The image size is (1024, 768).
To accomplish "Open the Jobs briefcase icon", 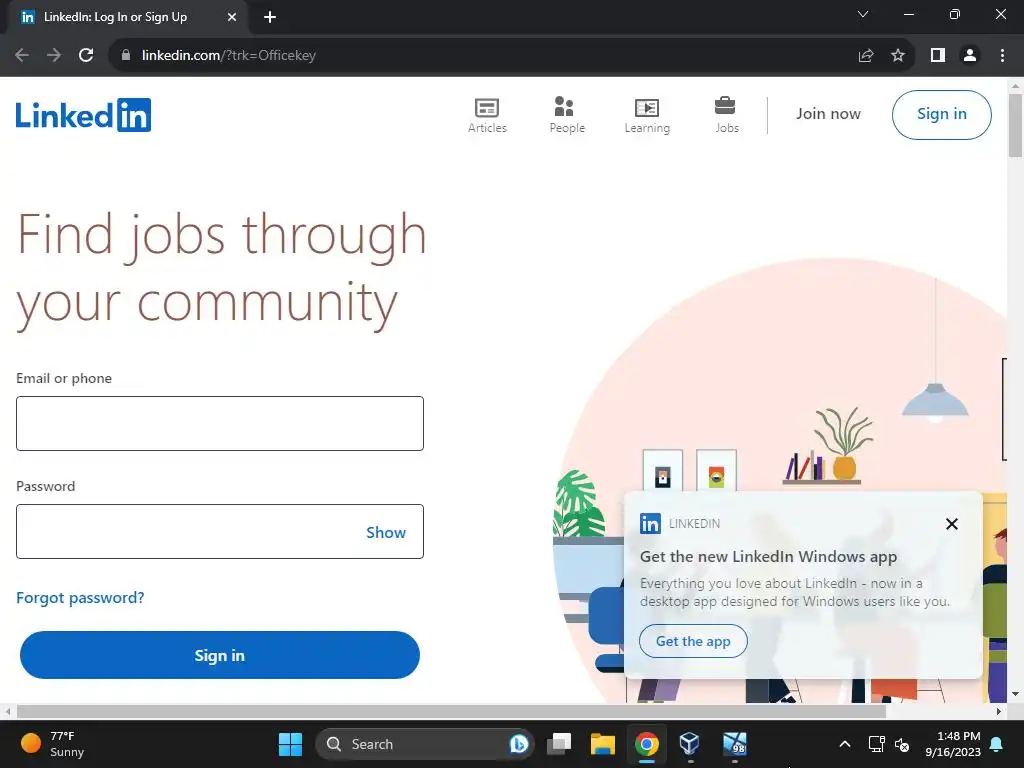I will pyautogui.click(x=725, y=105).
